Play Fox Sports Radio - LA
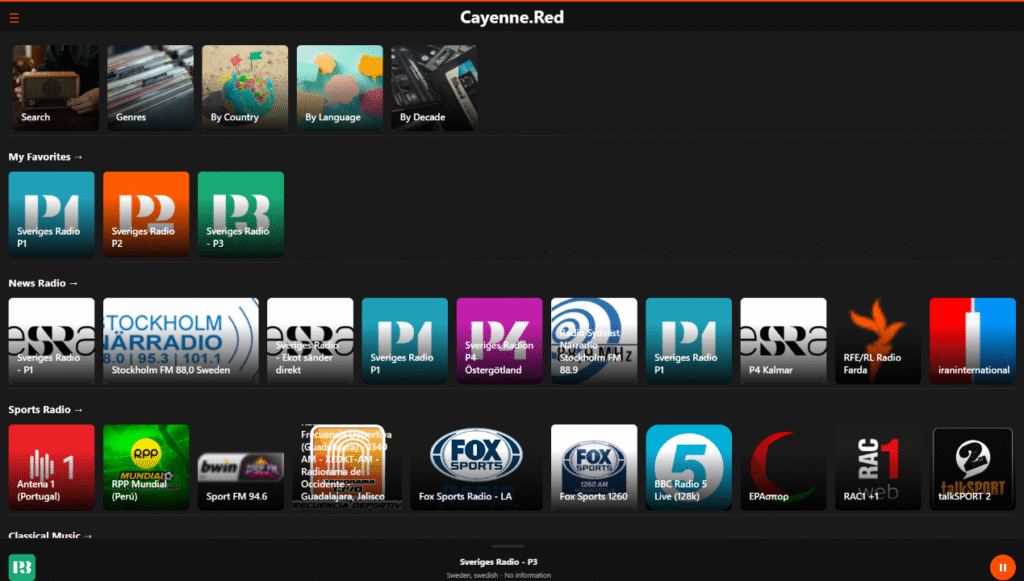 [476, 467]
